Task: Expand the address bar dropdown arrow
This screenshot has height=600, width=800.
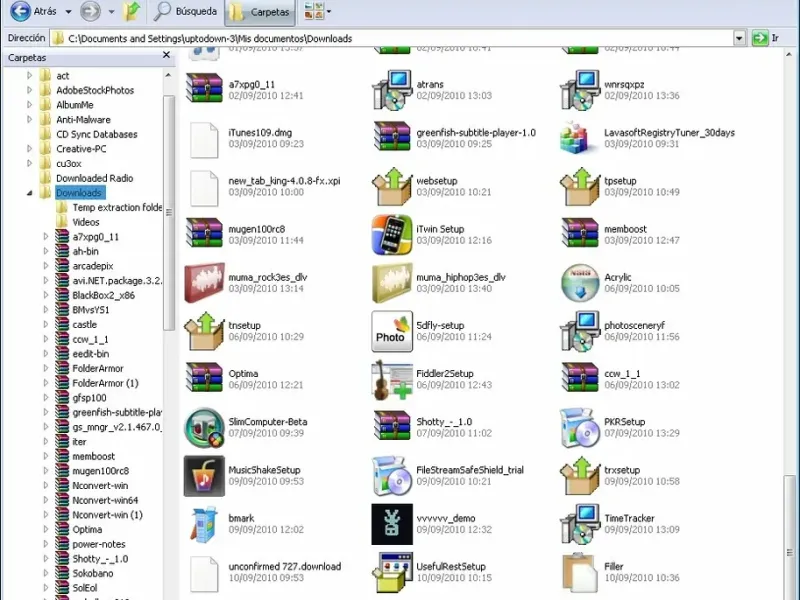Action: pos(739,38)
